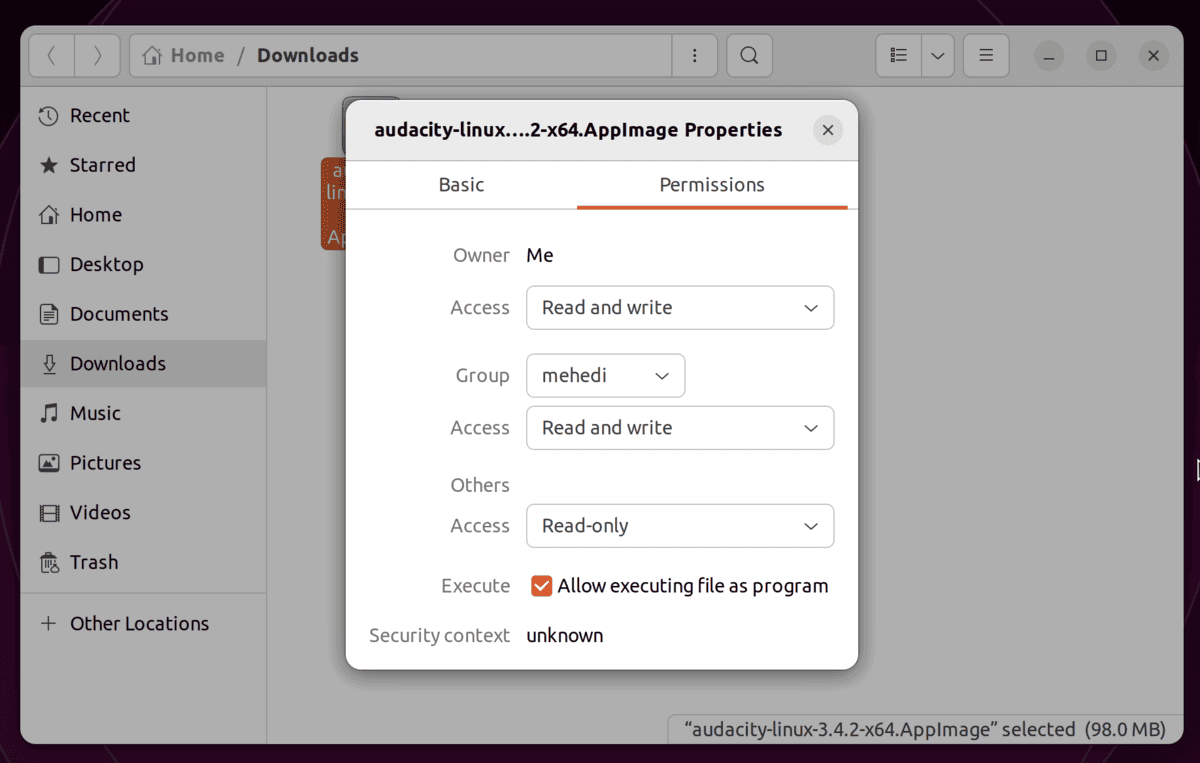Click the Music note icon
The height and width of the screenshot is (763, 1200).
[48, 413]
